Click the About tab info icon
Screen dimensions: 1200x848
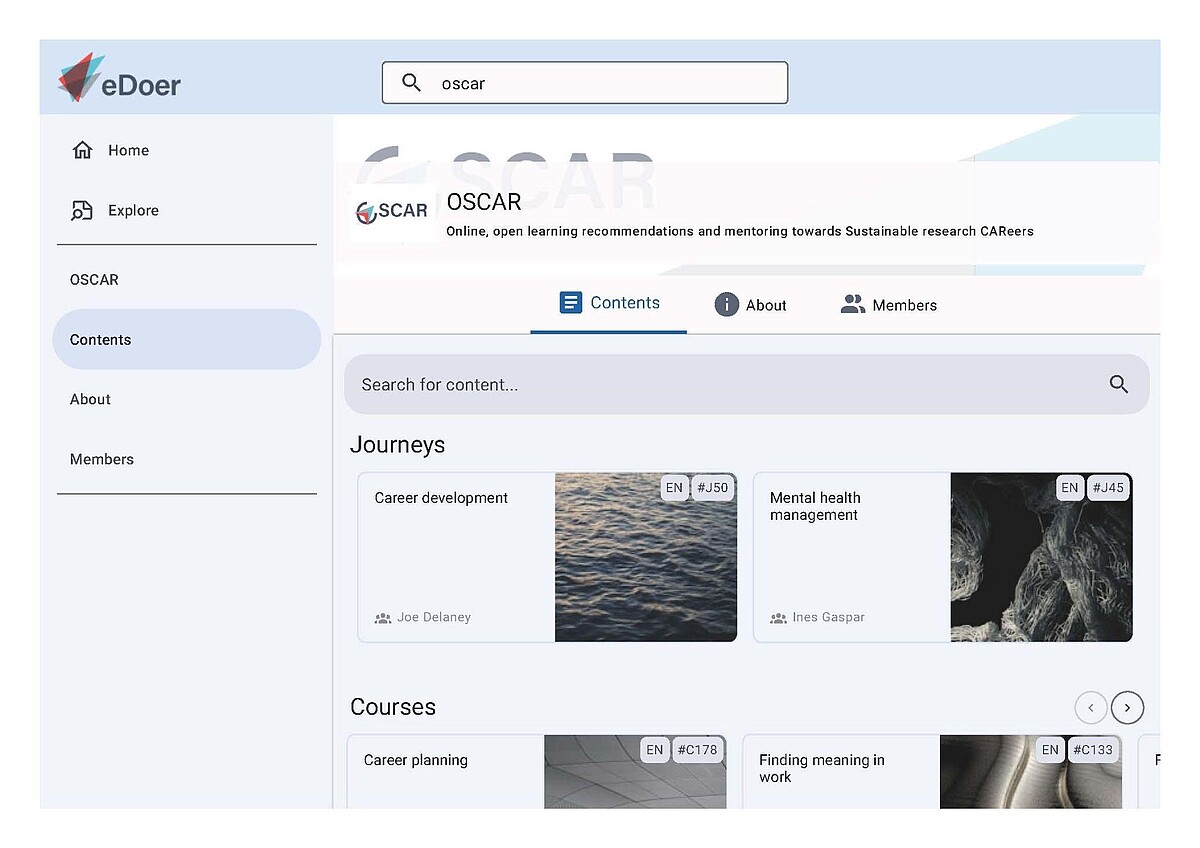click(726, 305)
